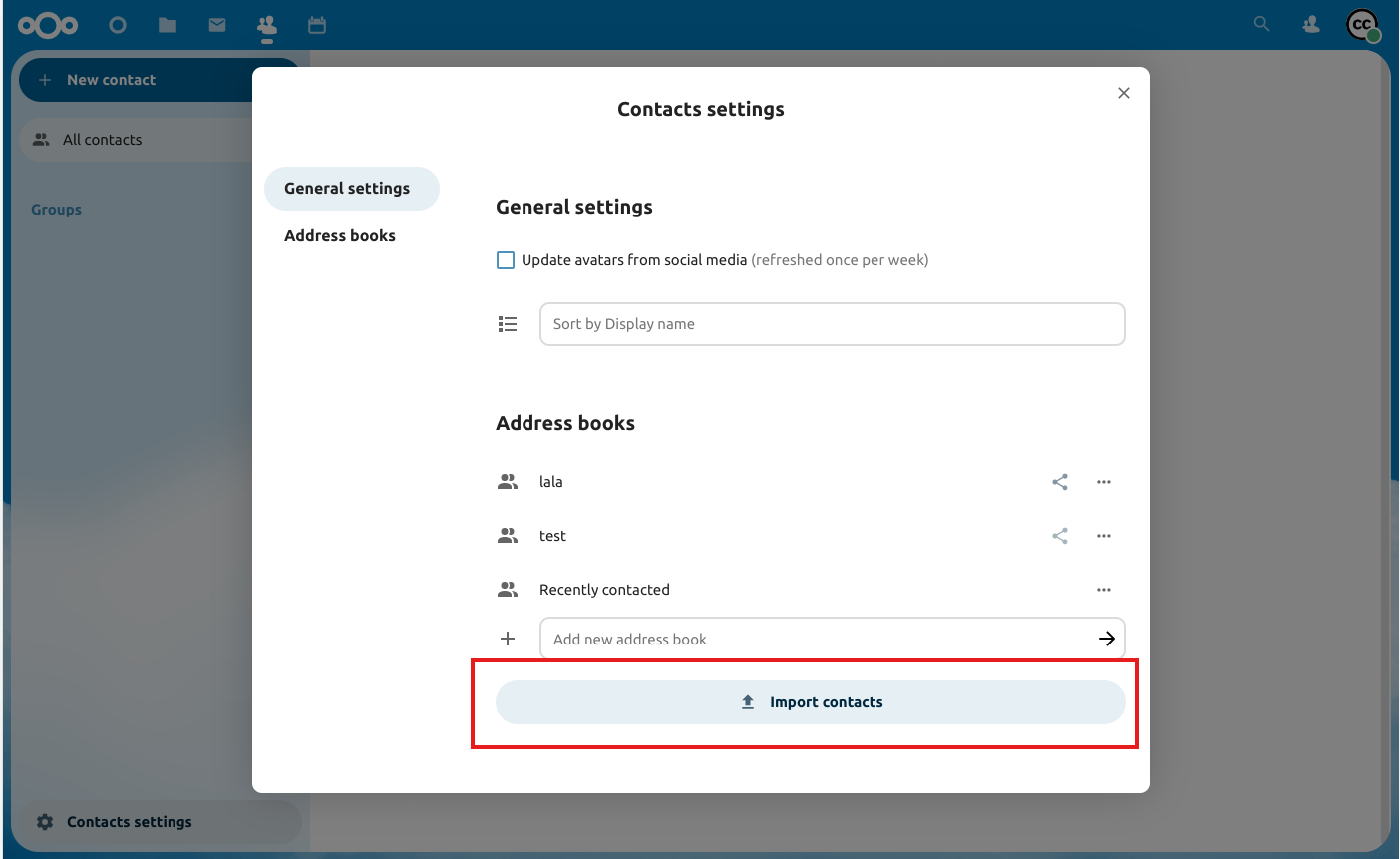
Task: Open the Files app icon
Action: pyautogui.click(x=168, y=25)
